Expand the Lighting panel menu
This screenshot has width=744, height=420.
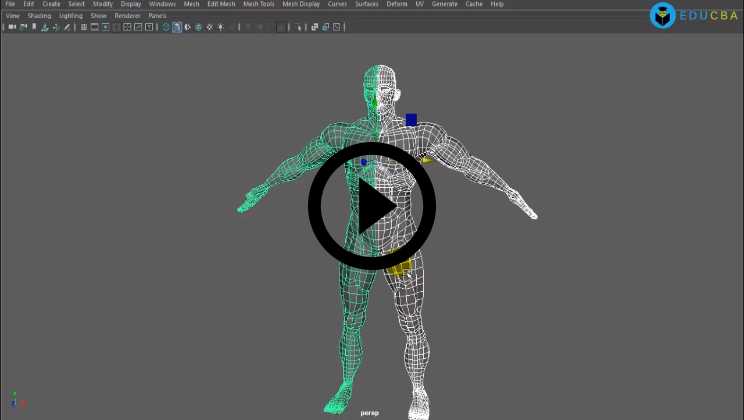coord(71,16)
